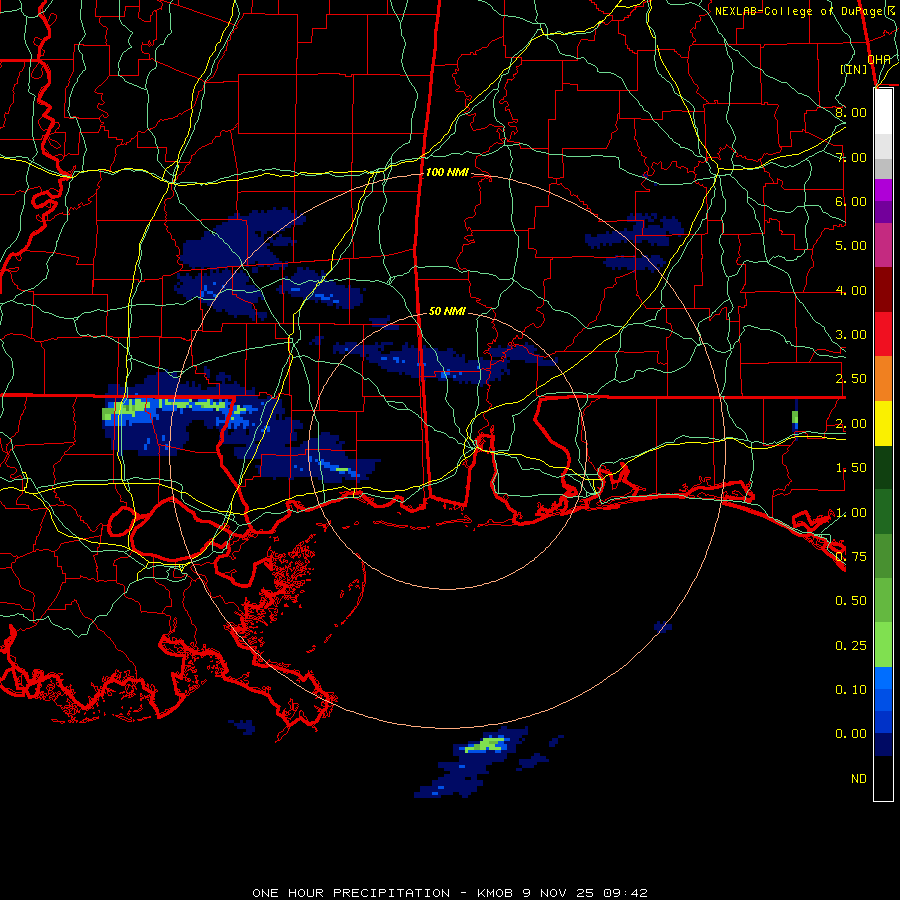Viewport: 900px width, 900px height.
Task: Click the 5.00 scale label
Action: coord(851,246)
